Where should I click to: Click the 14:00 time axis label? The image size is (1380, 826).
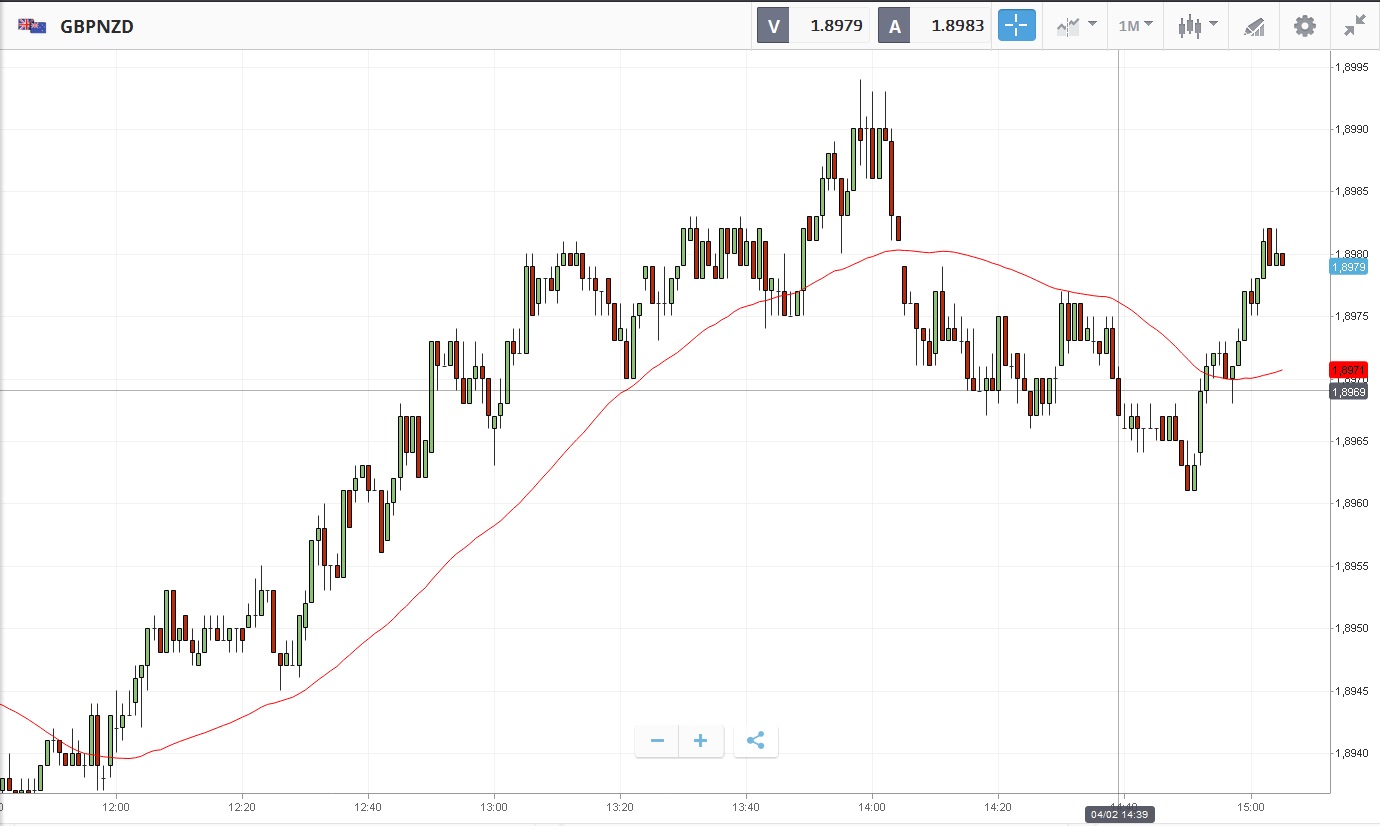click(x=872, y=805)
